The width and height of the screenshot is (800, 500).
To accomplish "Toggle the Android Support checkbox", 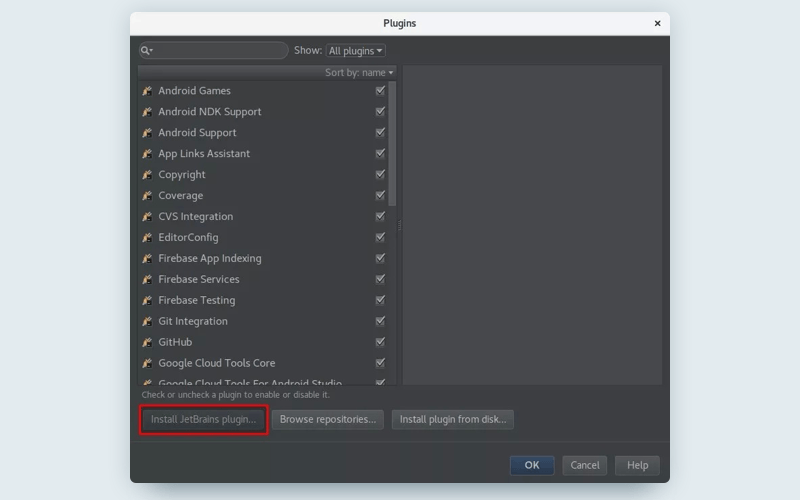I will pos(380,132).
